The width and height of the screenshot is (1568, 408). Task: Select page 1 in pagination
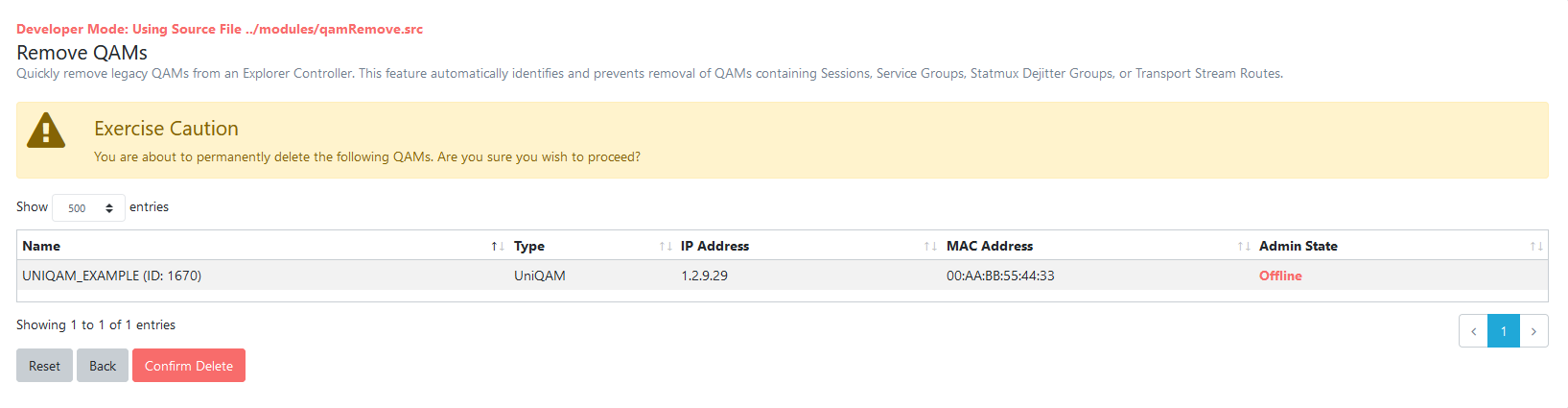[x=1504, y=331]
